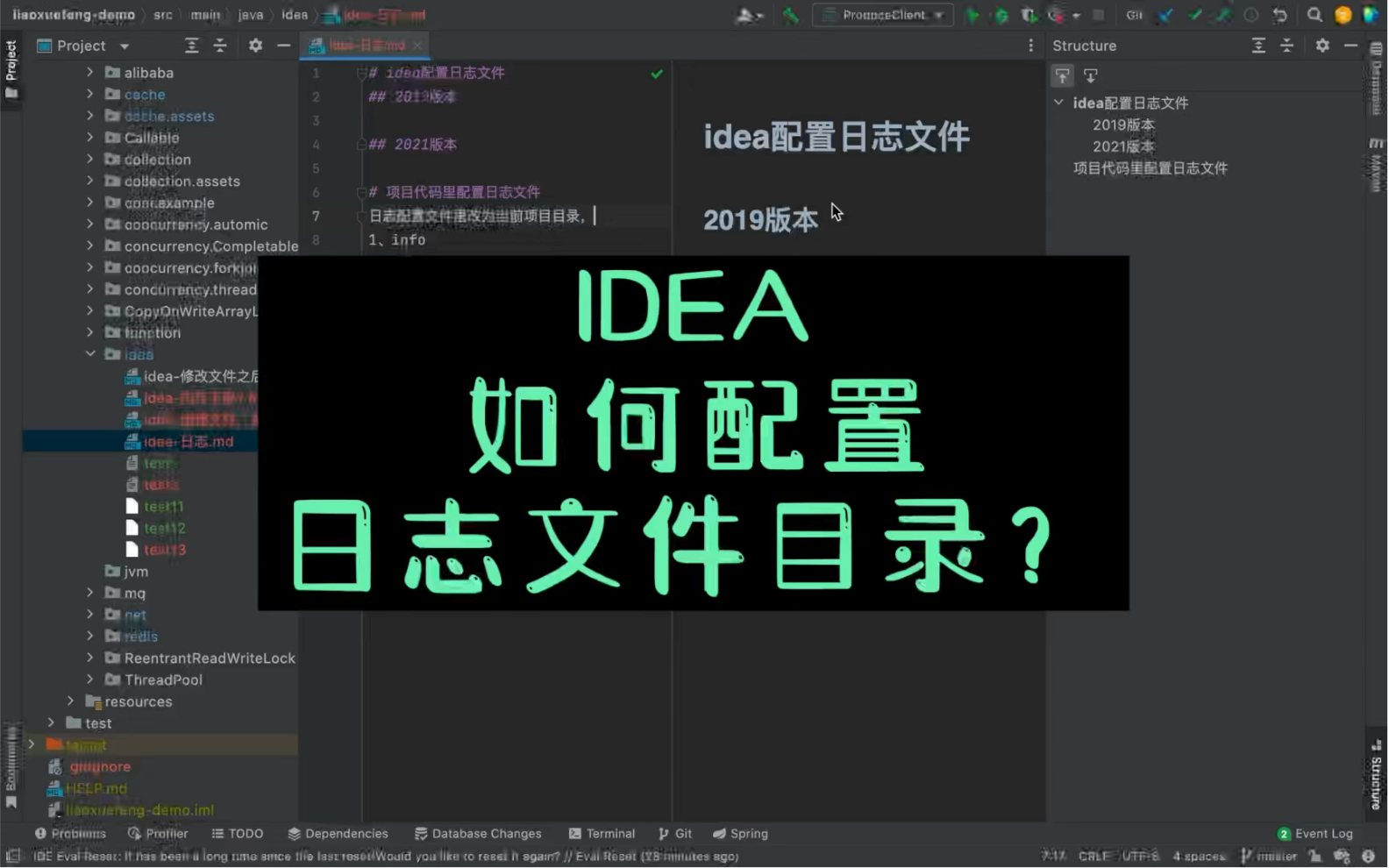Select test11 file in Project tree

(163, 506)
